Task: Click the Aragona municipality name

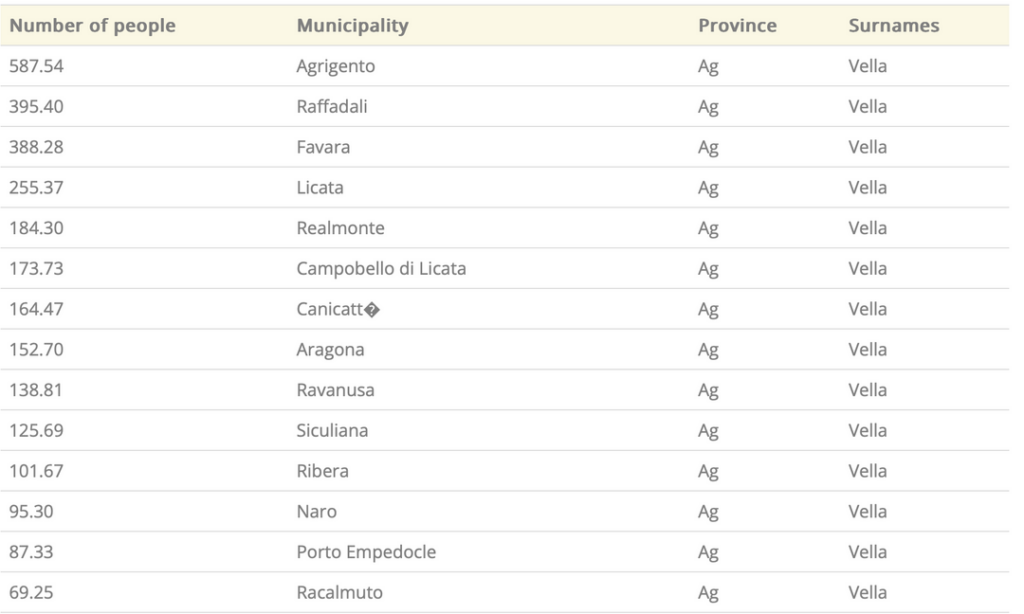Action: coord(330,349)
